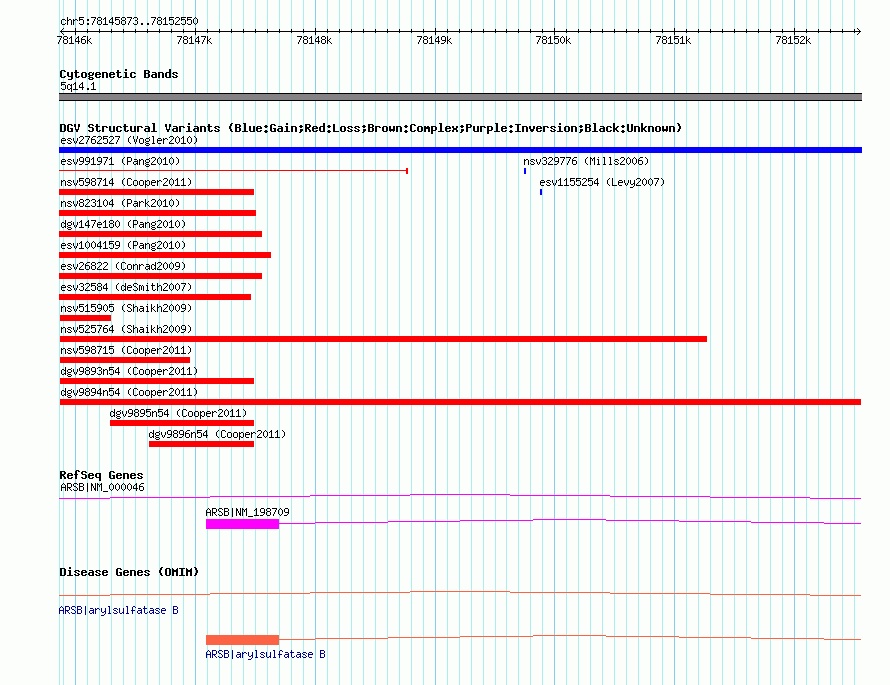Click the Disease Genes (OMIM) track title

pyautogui.click(x=129, y=572)
